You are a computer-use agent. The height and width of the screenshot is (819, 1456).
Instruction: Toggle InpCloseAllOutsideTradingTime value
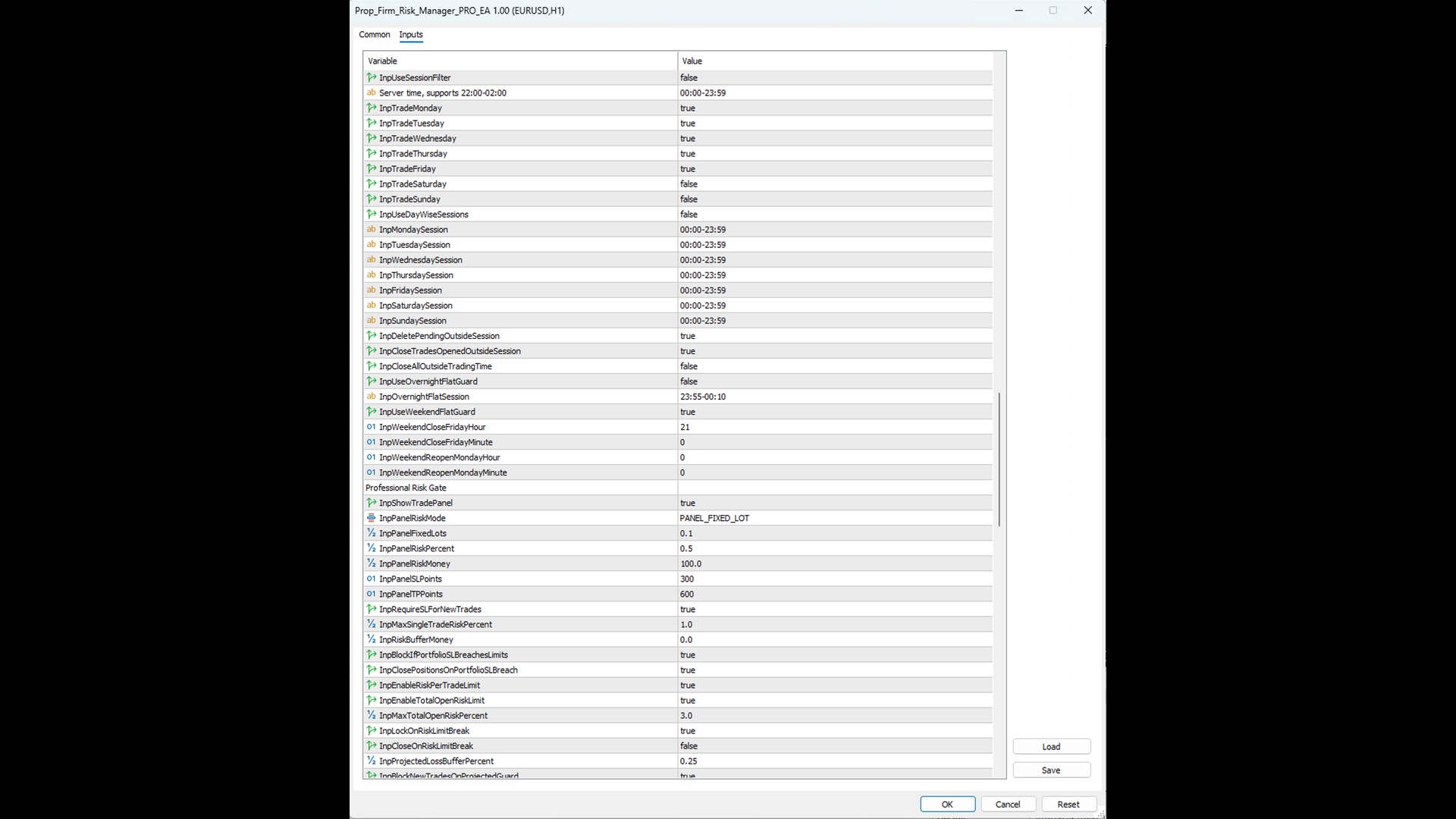click(x=835, y=366)
